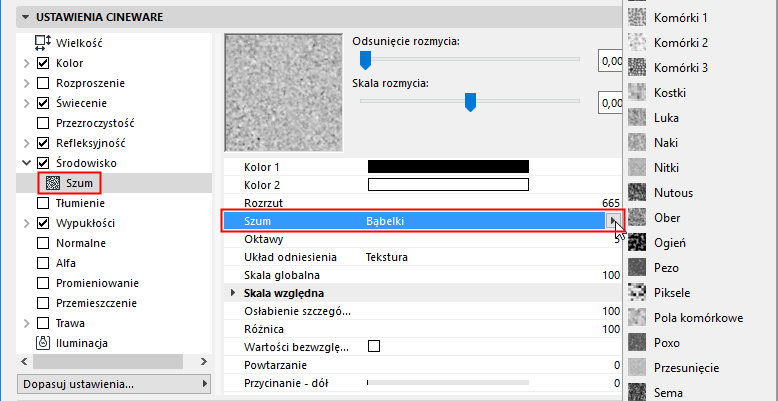This screenshot has height=401, width=778.
Task: Click the Odsunięcie rozmycia value field
Action: [610, 61]
